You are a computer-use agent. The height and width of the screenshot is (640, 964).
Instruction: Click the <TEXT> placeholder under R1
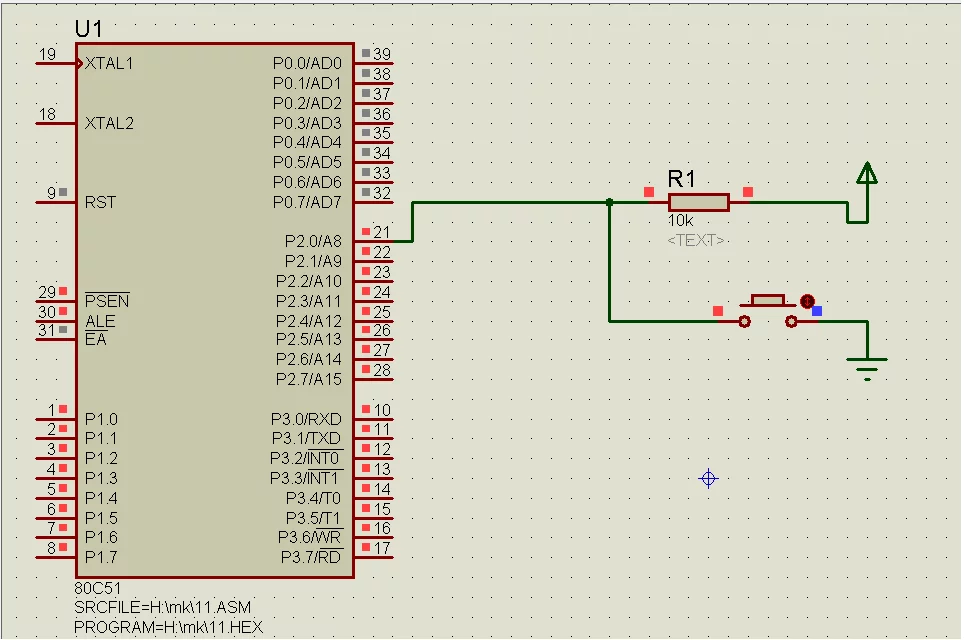pos(696,240)
